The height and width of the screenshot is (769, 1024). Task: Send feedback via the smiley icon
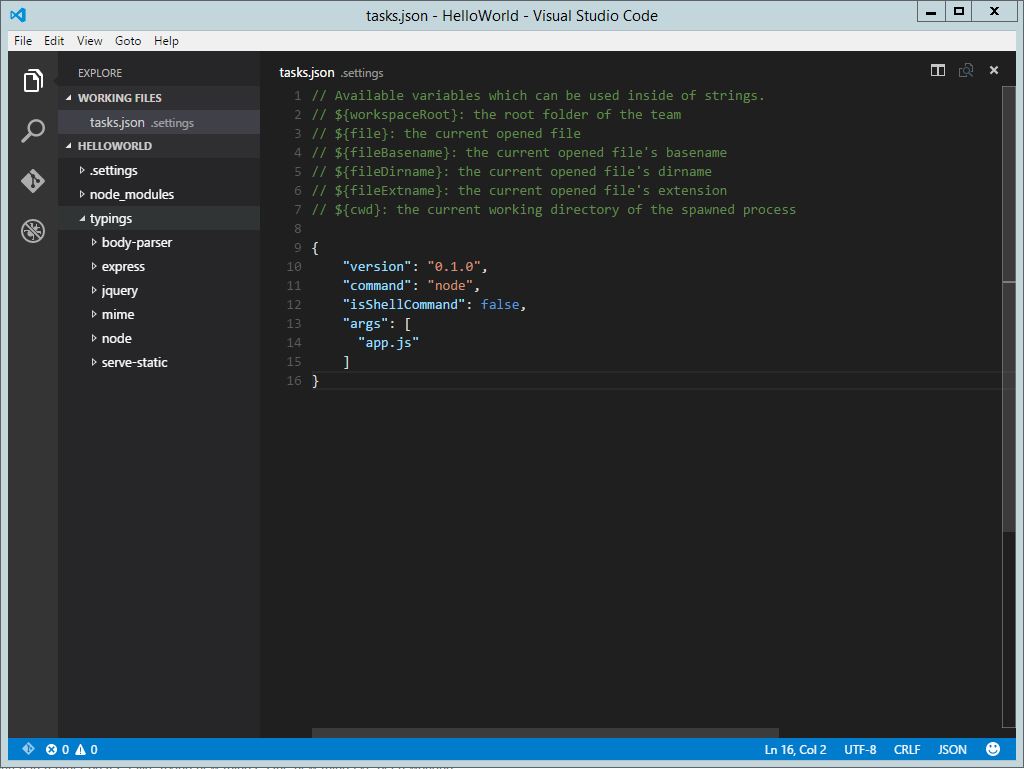[x=993, y=749]
